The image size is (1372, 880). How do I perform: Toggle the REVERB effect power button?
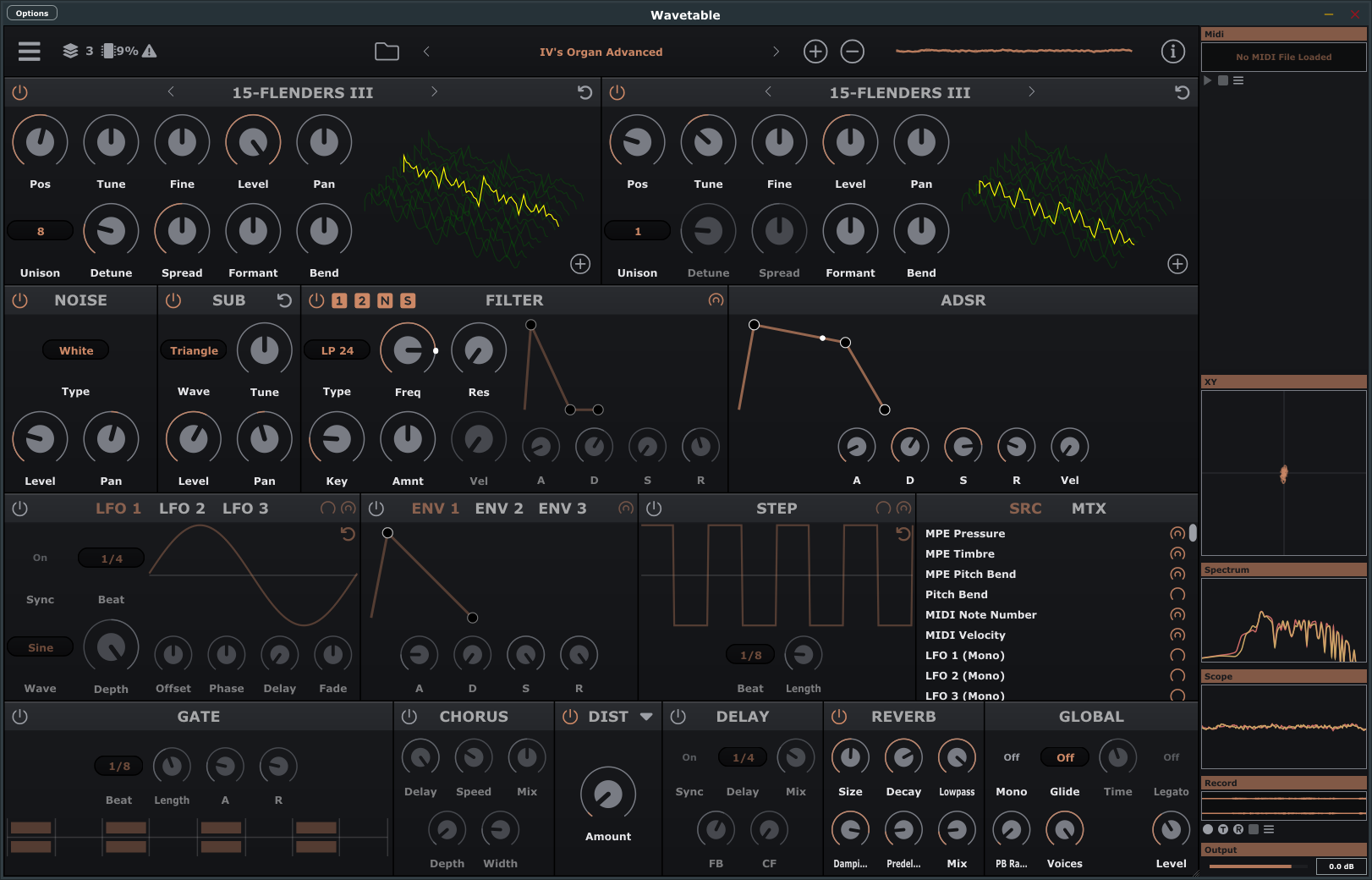[x=839, y=717]
